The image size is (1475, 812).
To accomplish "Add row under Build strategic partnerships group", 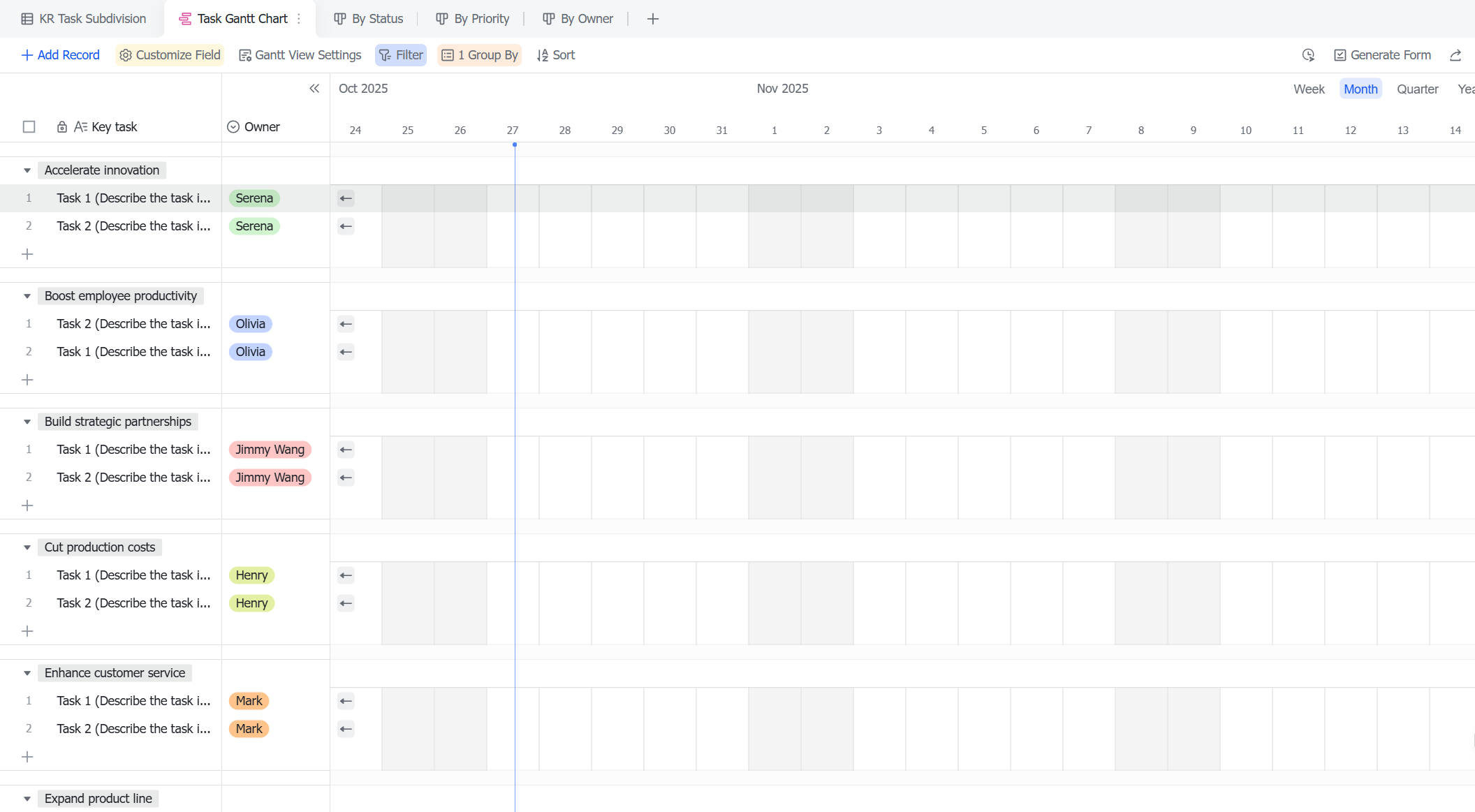I will [x=27, y=505].
